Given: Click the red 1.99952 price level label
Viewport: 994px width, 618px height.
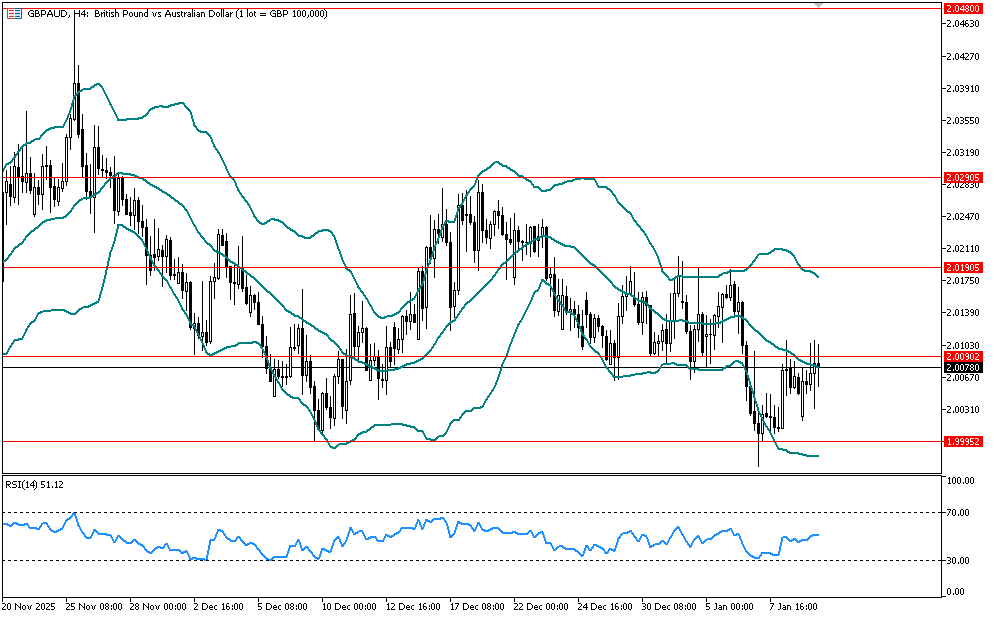Looking at the screenshot, I should coord(963,441).
